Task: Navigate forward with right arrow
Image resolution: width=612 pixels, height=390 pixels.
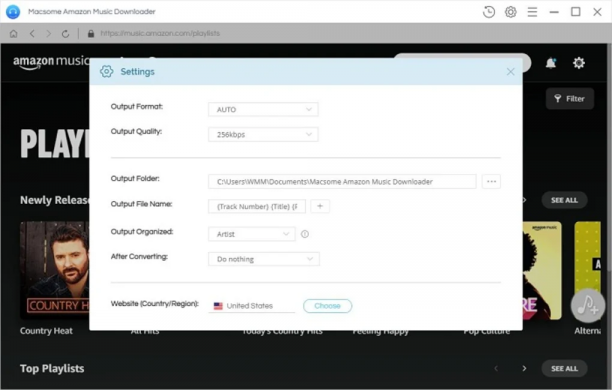Action: (48, 34)
